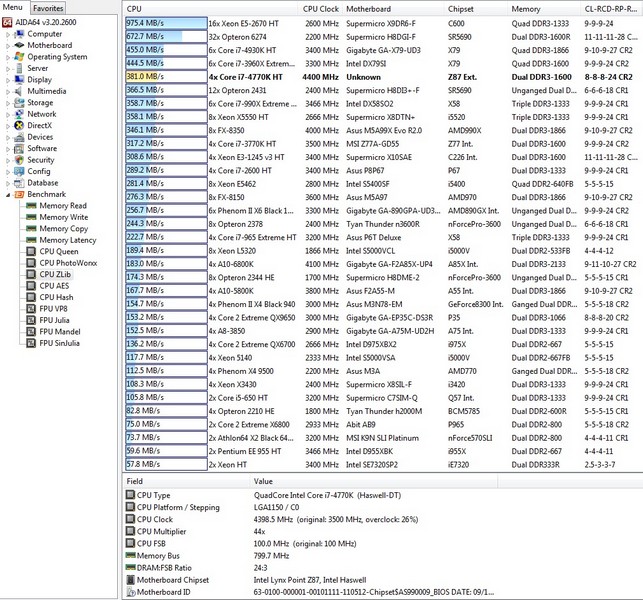Expand the Database tree node arrow

coord(8,184)
